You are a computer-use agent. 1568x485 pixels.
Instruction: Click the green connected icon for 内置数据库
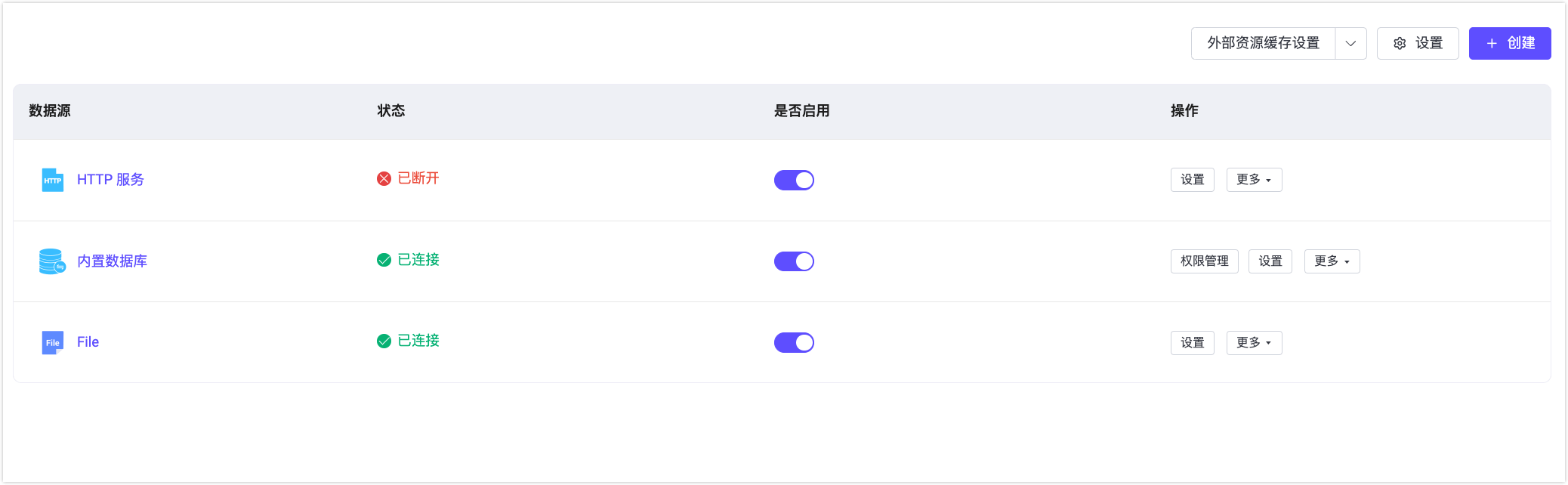click(384, 260)
